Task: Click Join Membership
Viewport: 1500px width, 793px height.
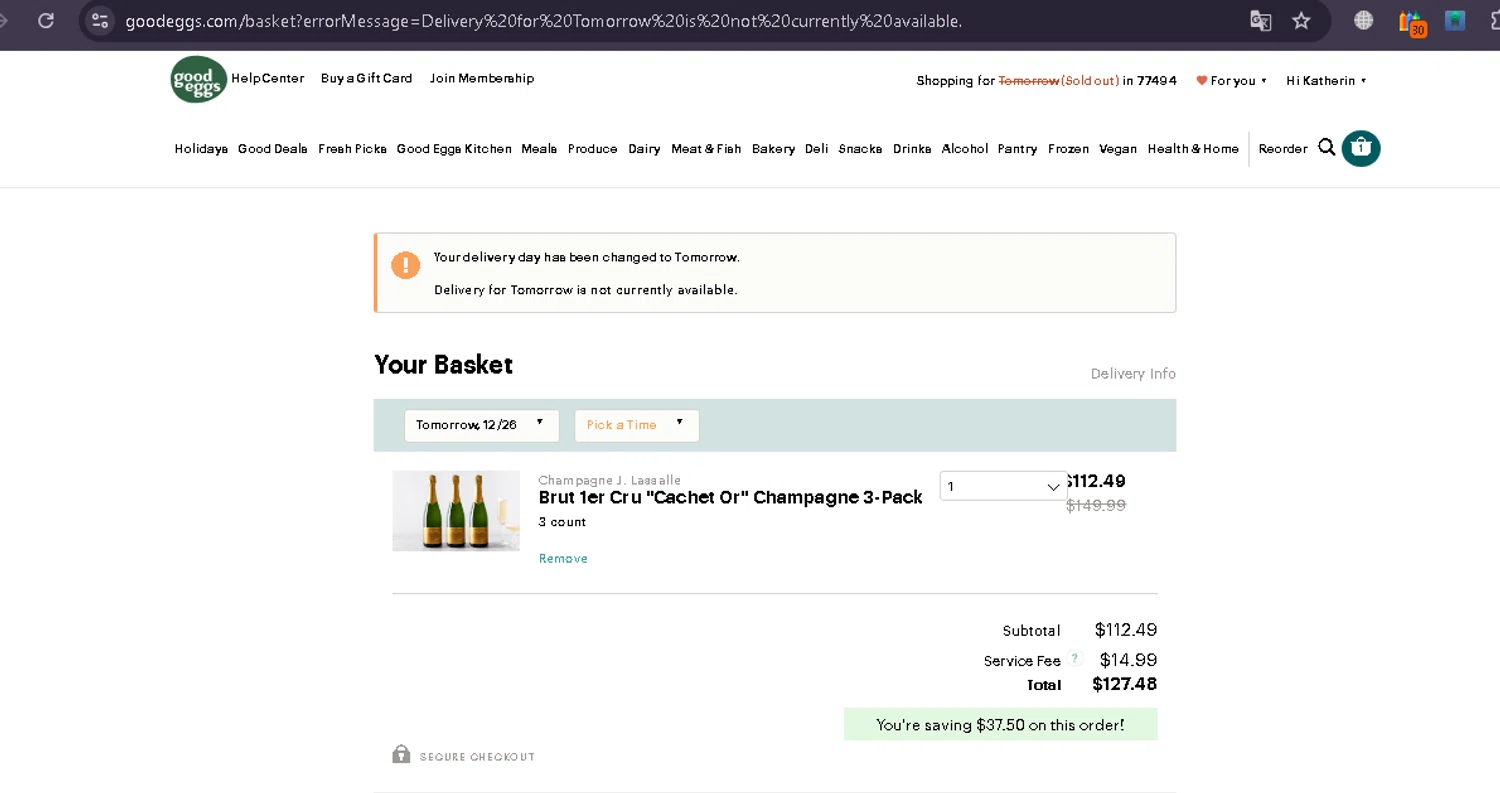Action: pyautogui.click(x=482, y=78)
